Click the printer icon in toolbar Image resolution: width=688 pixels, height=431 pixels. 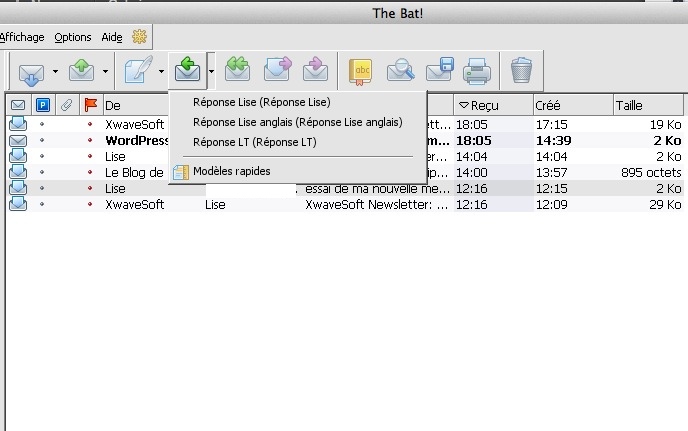coord(476,71)
